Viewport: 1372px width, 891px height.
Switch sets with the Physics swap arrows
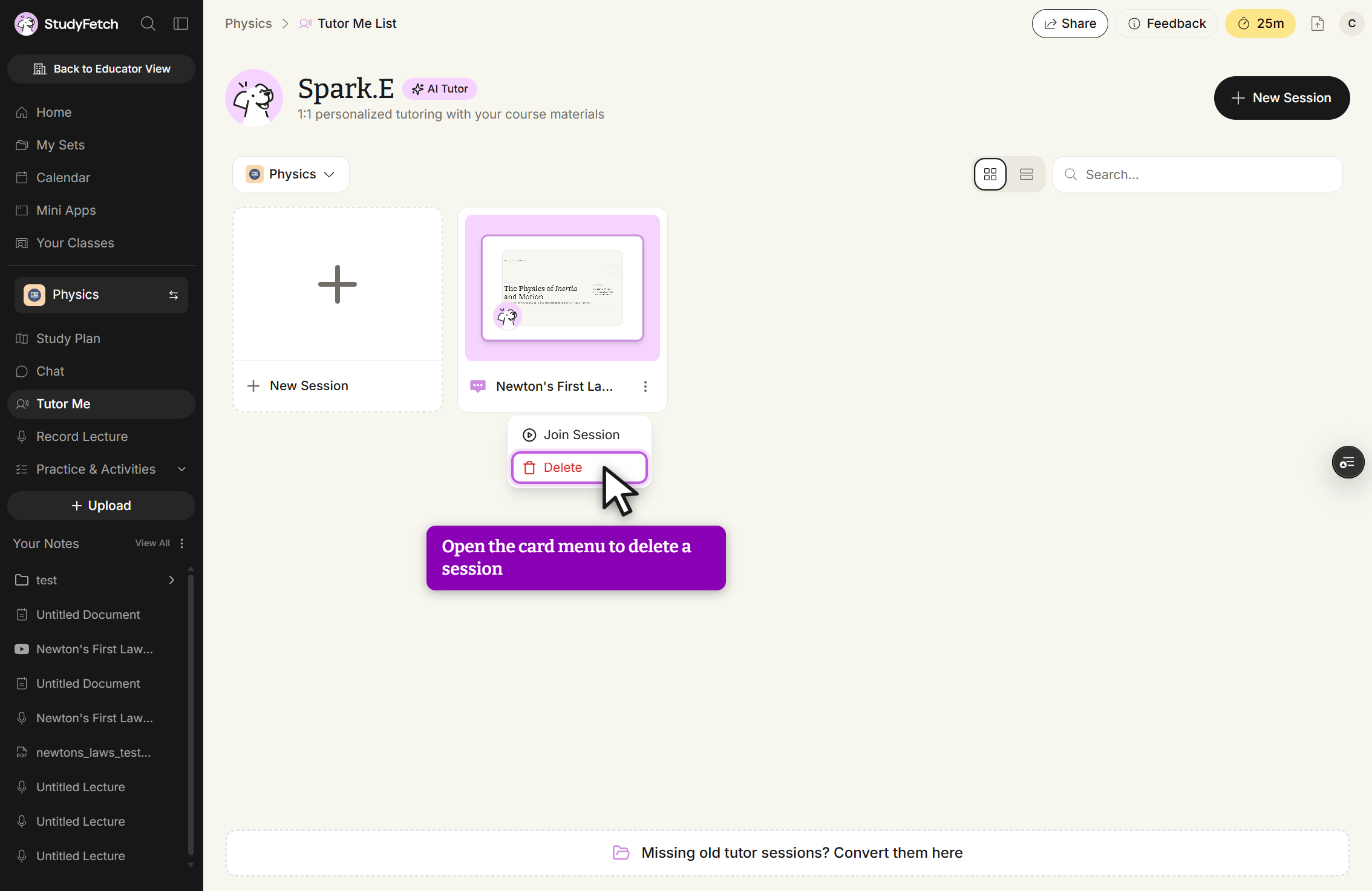174,295
